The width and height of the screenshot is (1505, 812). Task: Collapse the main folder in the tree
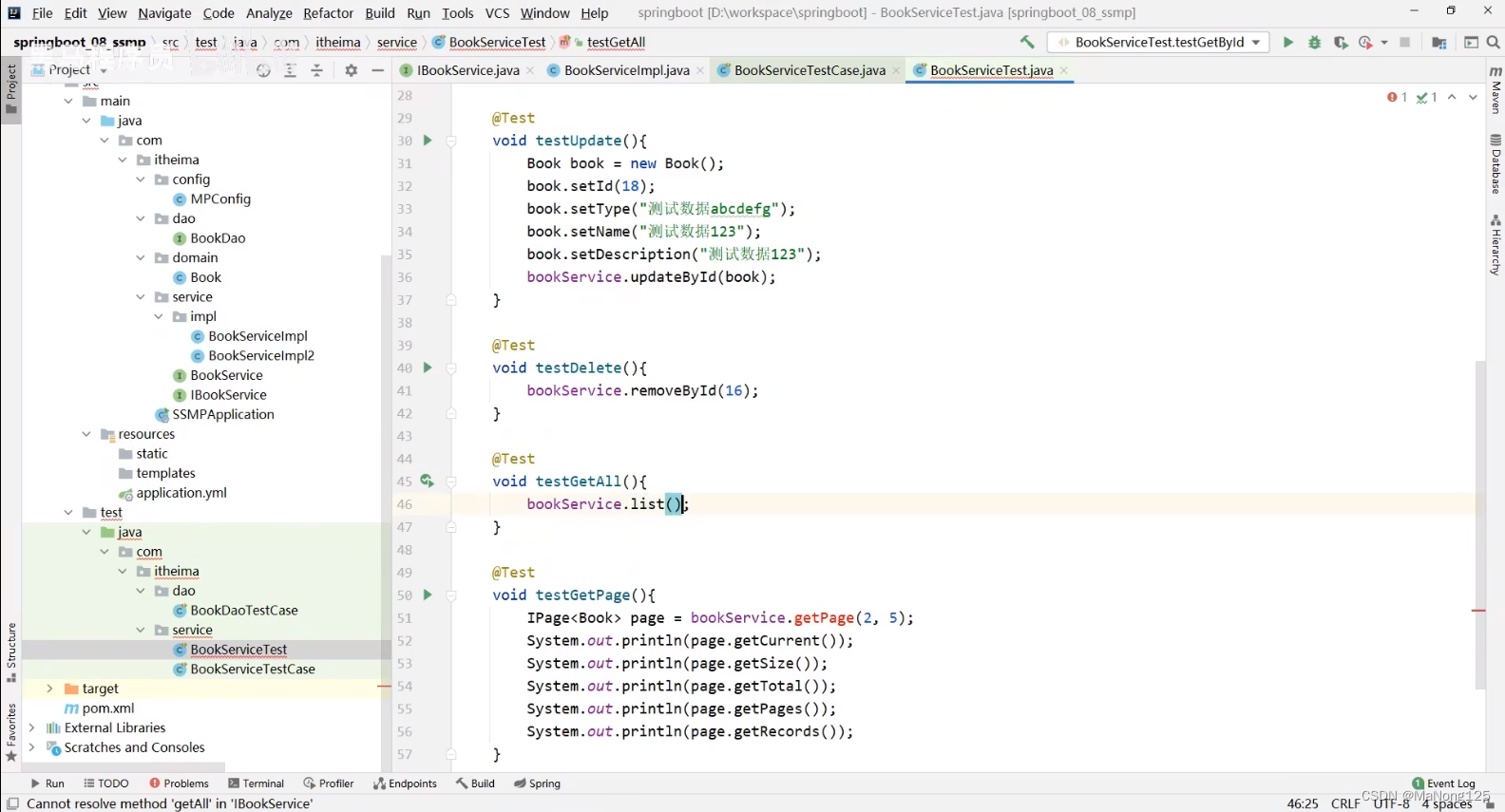[x=68, y=101]
